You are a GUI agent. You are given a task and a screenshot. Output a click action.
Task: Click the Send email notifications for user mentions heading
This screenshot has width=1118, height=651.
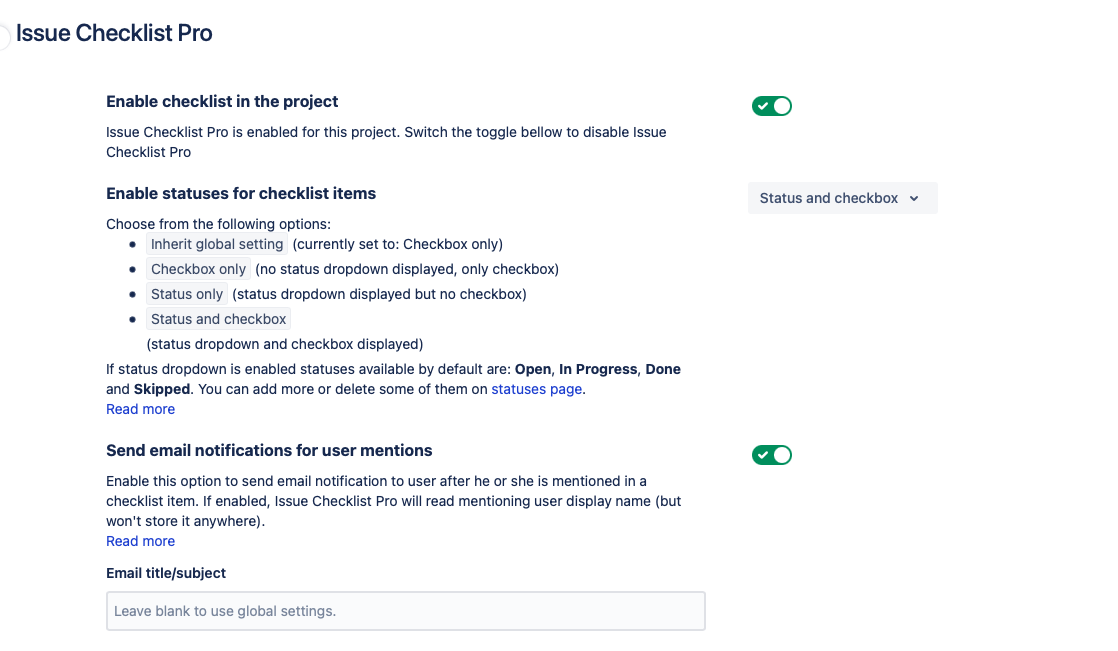[269, 450]
